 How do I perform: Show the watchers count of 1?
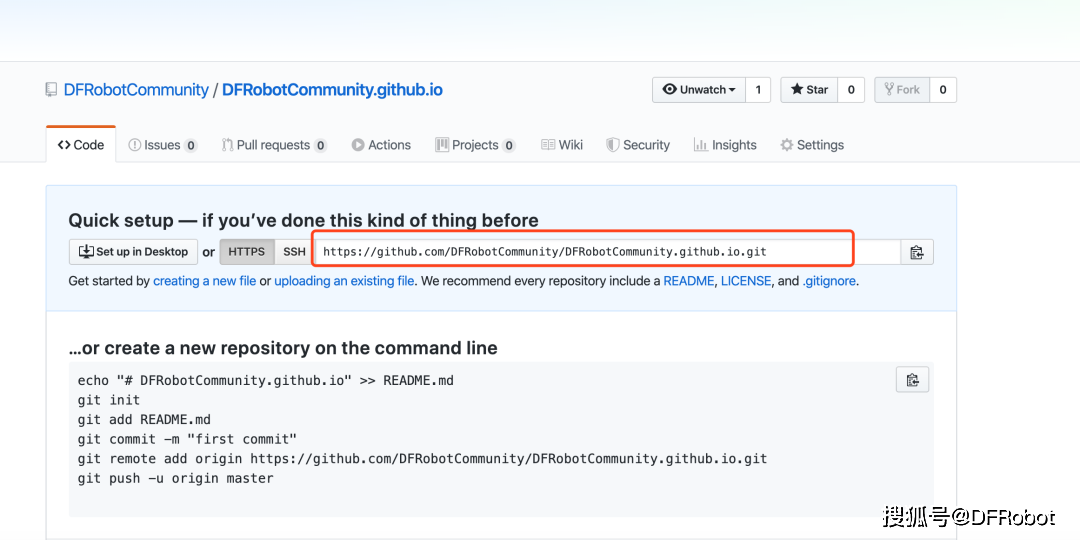[758, 90]
